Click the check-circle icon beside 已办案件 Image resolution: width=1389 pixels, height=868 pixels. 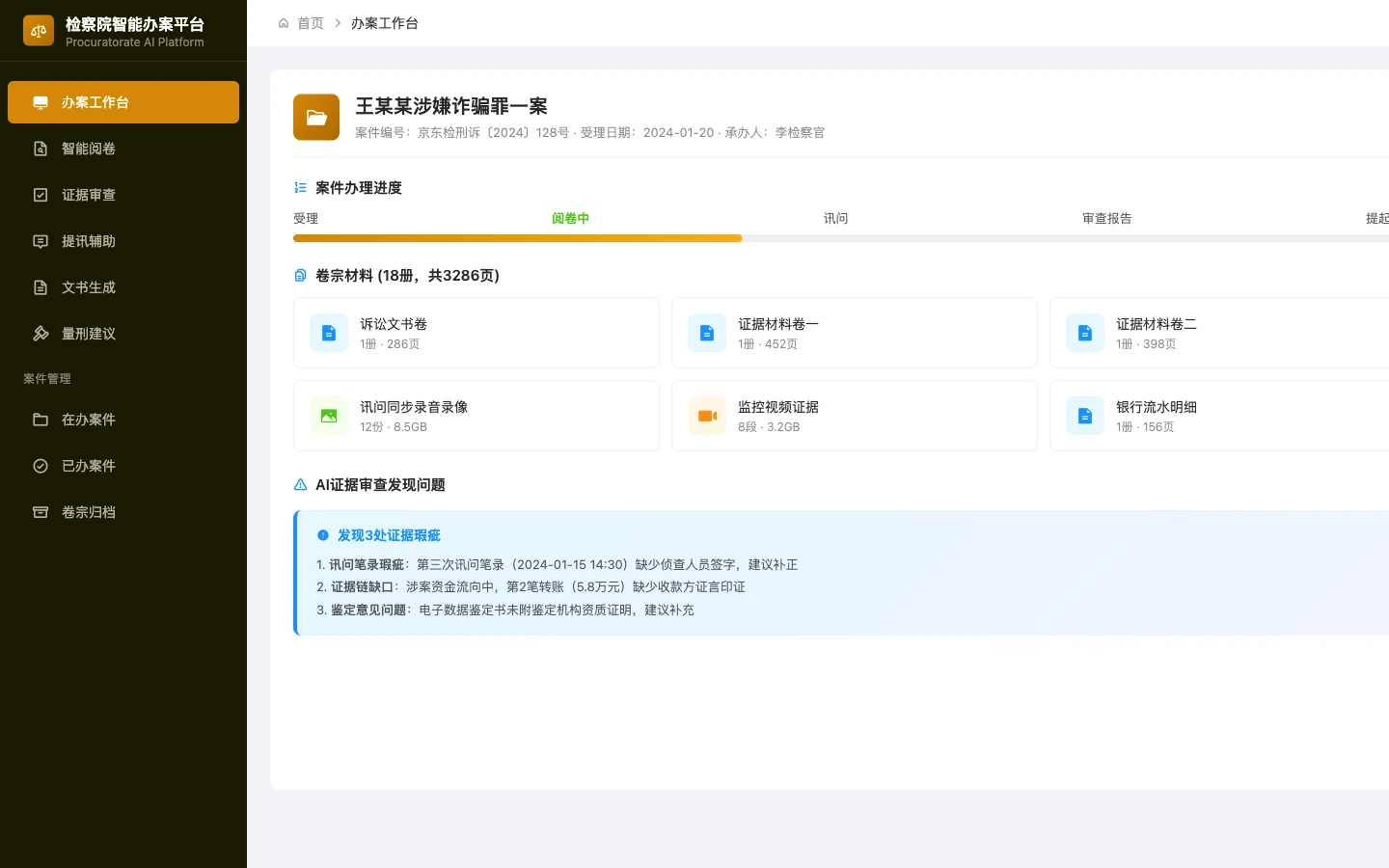41,466
